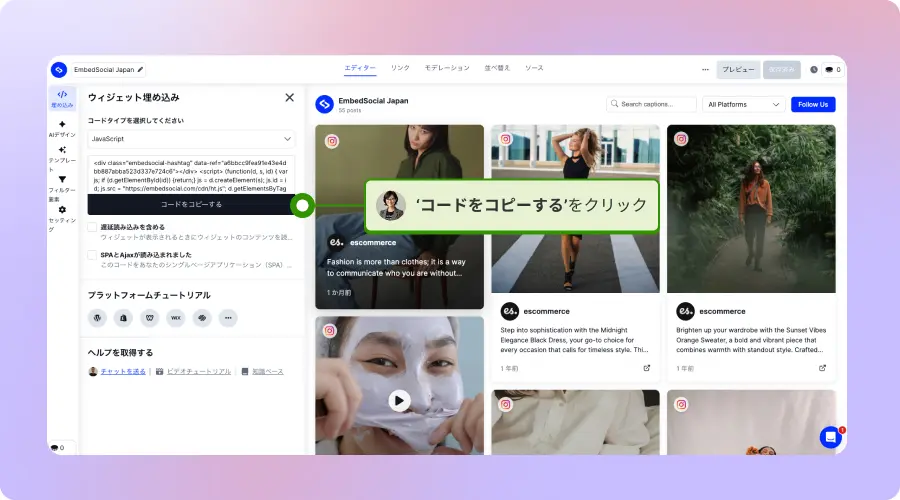900x500 pixels.
Task: Switch to the エディター tab
Action: point(360,68)
